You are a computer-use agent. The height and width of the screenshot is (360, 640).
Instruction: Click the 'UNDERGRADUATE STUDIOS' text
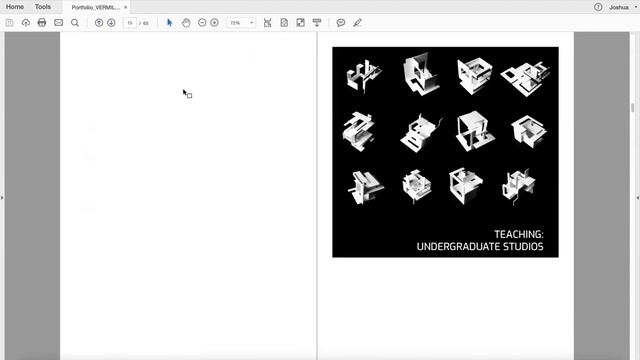[480, 247]
